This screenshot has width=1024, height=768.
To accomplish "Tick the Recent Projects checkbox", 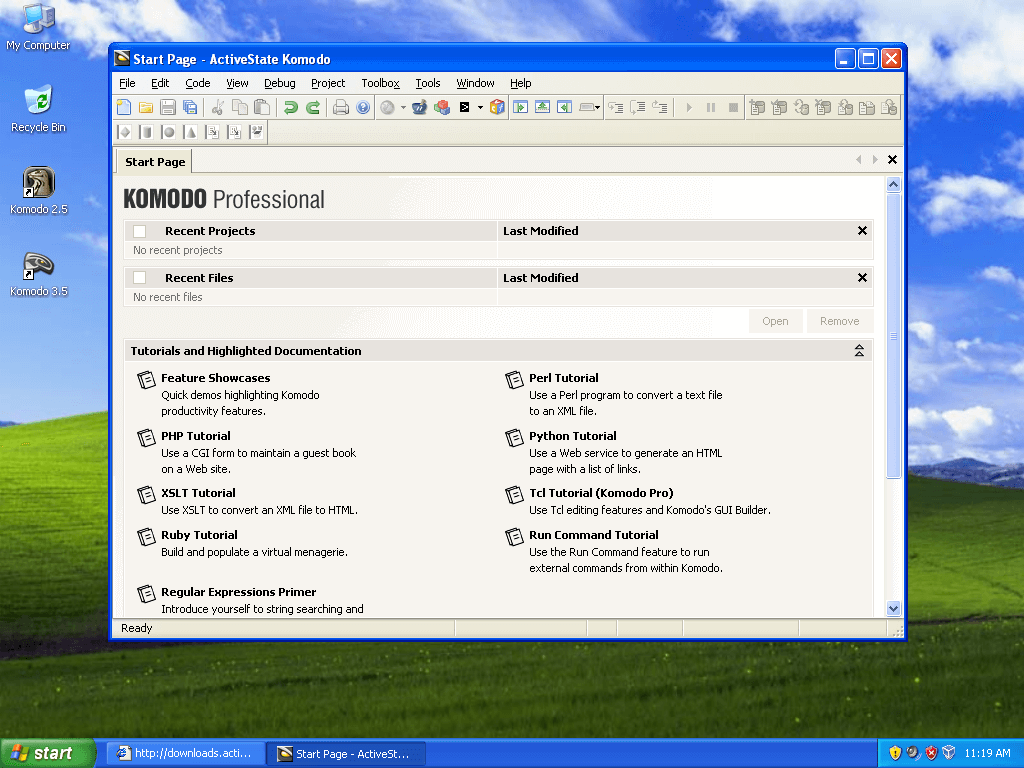I will (x=139, y=231).
